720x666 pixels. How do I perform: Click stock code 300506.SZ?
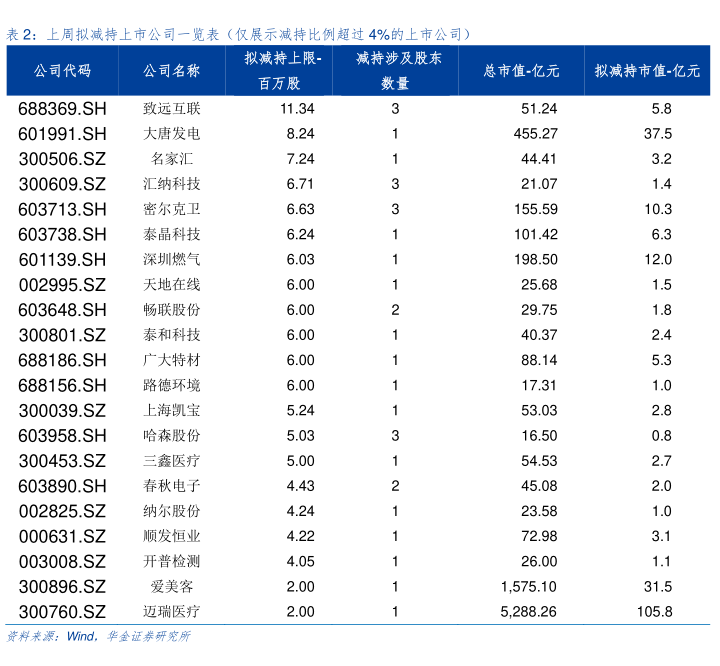click(x=62, y=159)
